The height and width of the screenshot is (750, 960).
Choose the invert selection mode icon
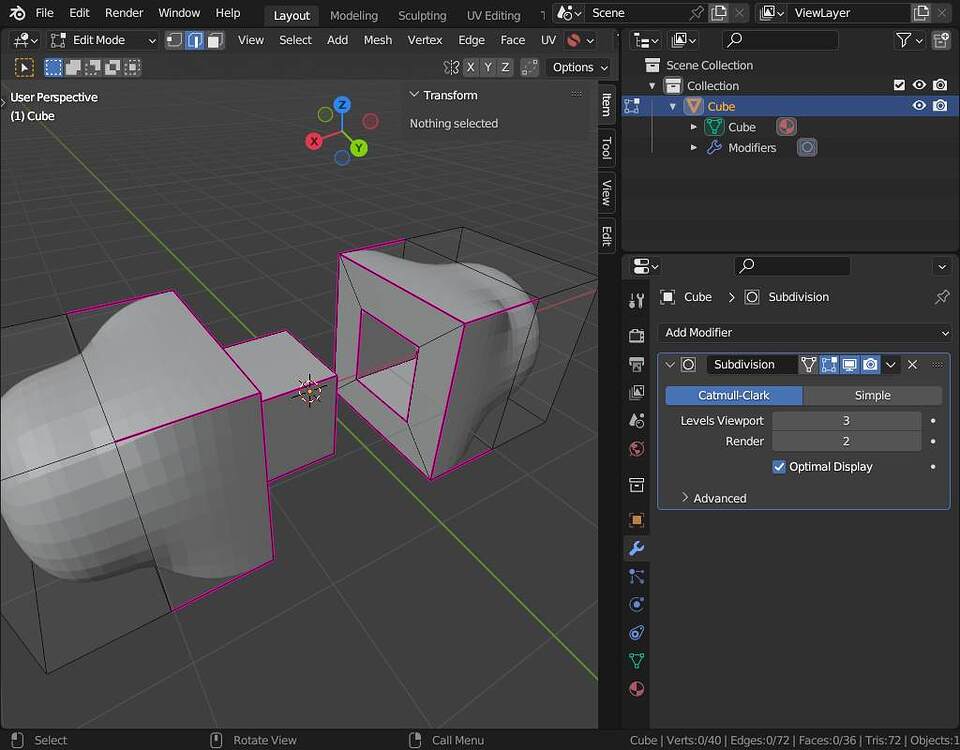(x=112, y=67)
